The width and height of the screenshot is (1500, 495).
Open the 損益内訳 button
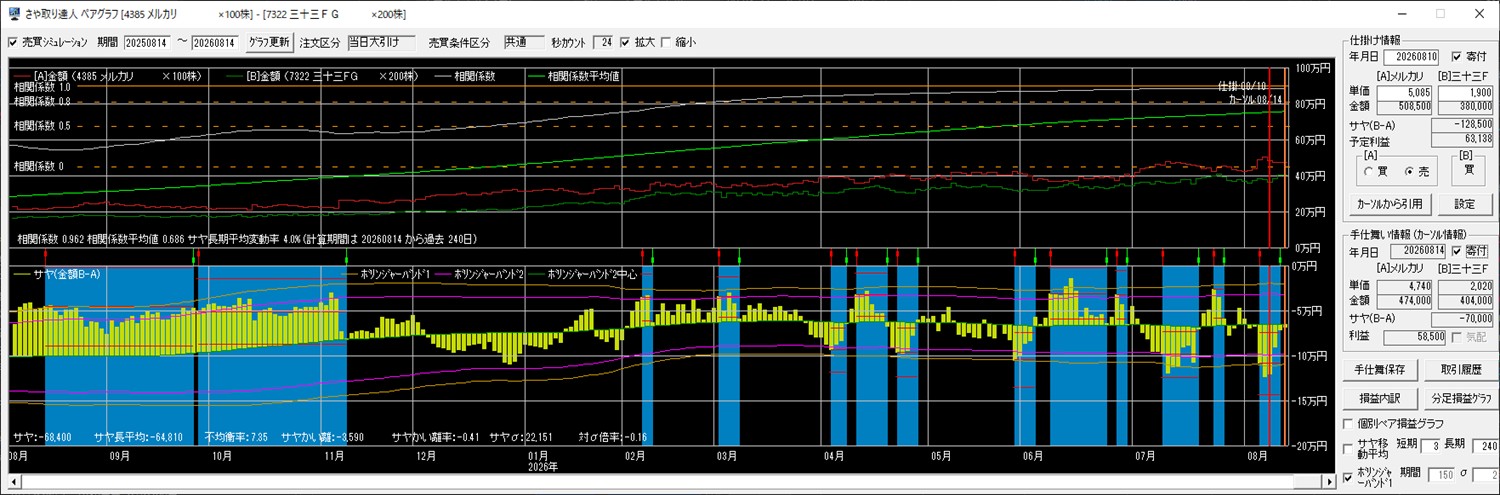[1380, 401]
